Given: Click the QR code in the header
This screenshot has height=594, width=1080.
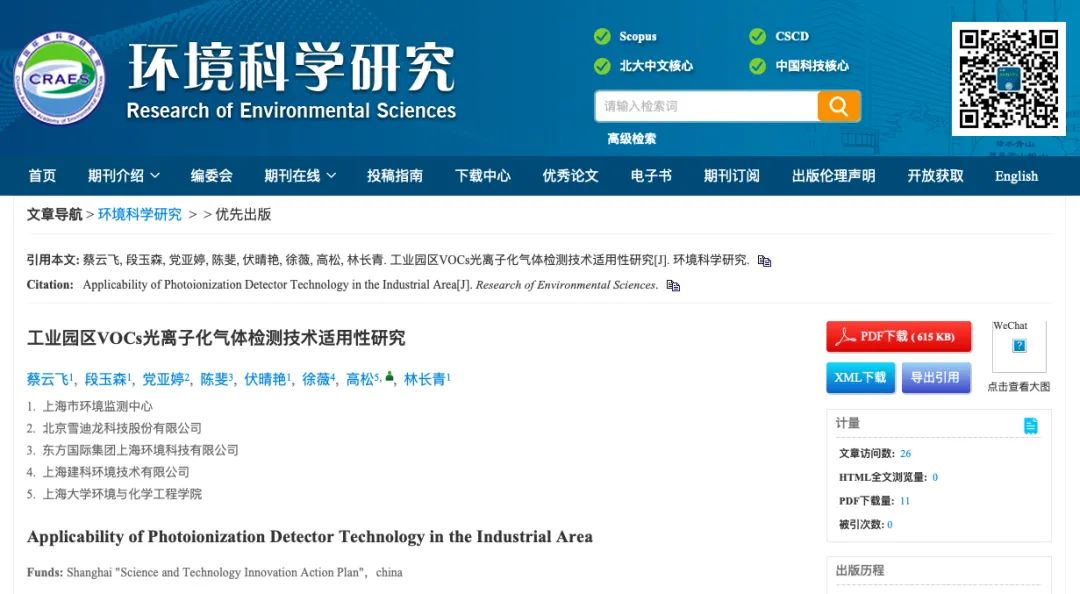Looking at the screenshot, I should click(1008, 78).
